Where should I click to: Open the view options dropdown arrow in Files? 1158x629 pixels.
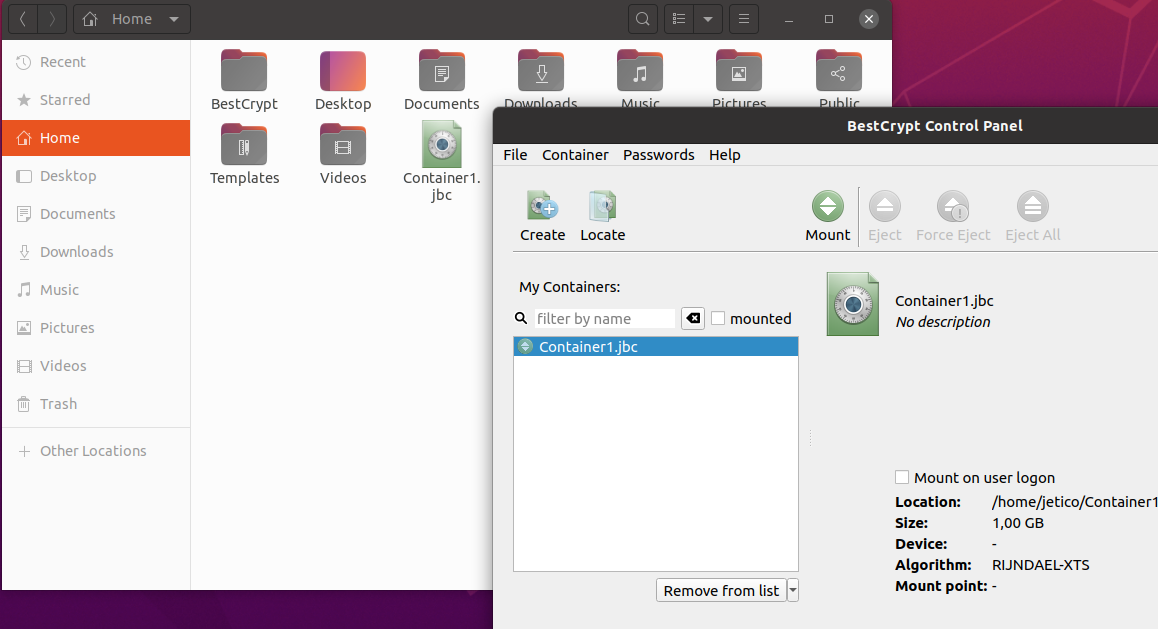[x=708, y=19]
